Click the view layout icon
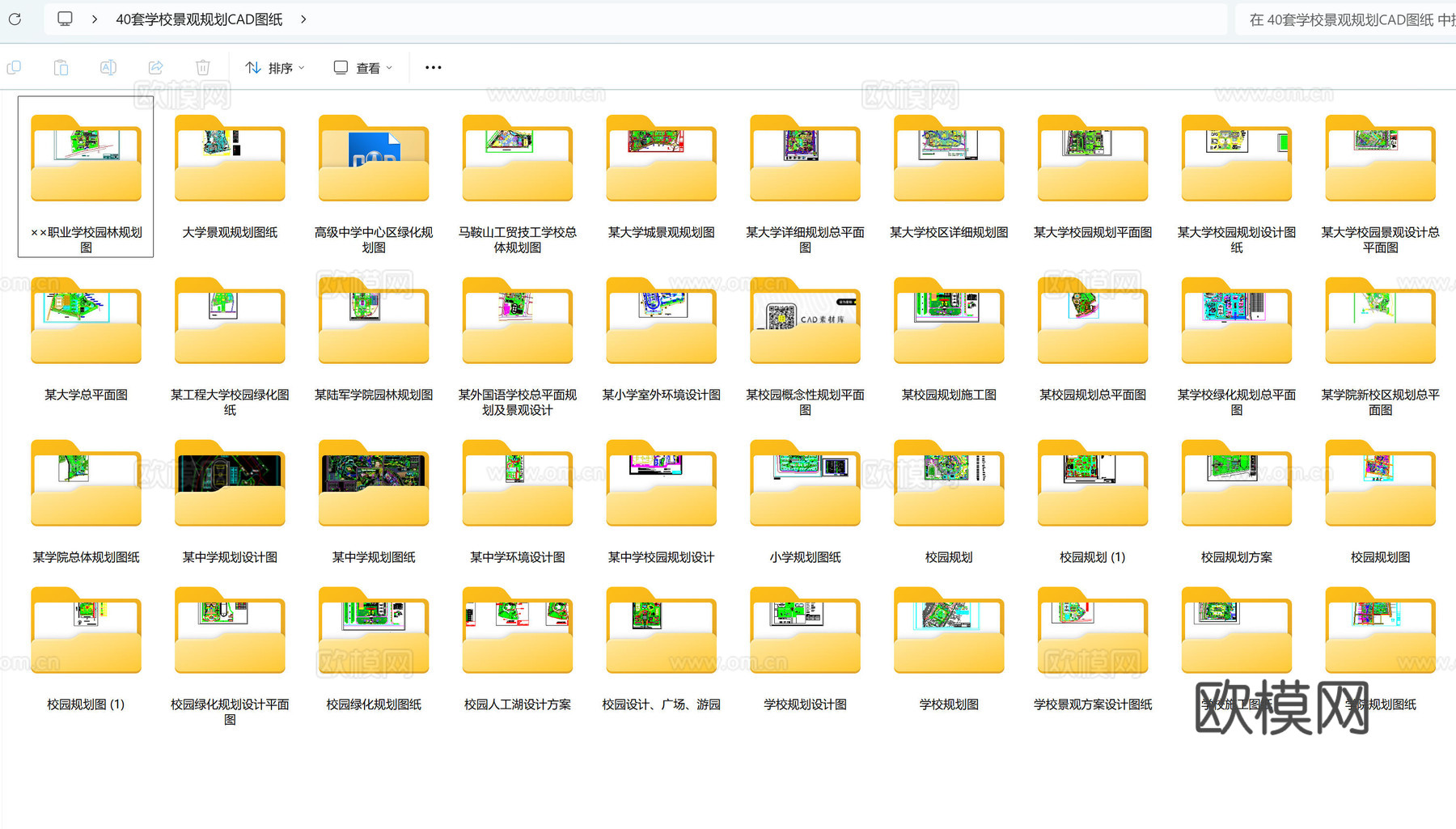The image size is (1456, 829). pyautogui.click(x=340, y=67)
